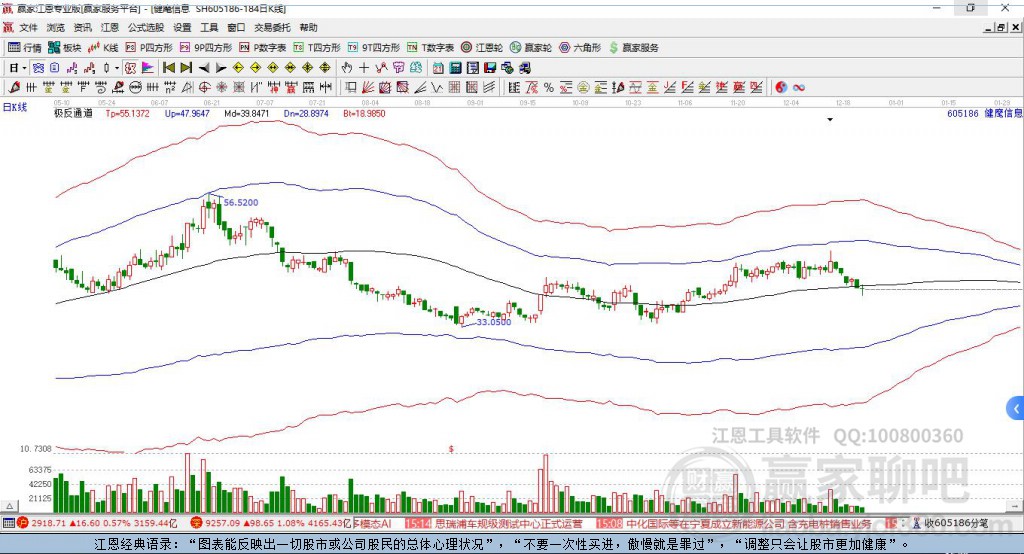
Task: Click the 板块 toolbar button
Action: click(x=65, y=48)
